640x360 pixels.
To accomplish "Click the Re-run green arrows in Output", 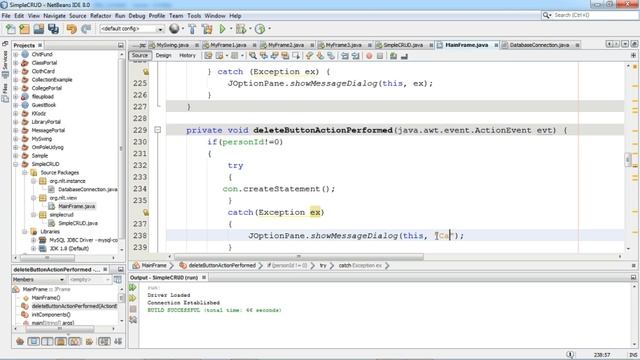I will (133, 288).
